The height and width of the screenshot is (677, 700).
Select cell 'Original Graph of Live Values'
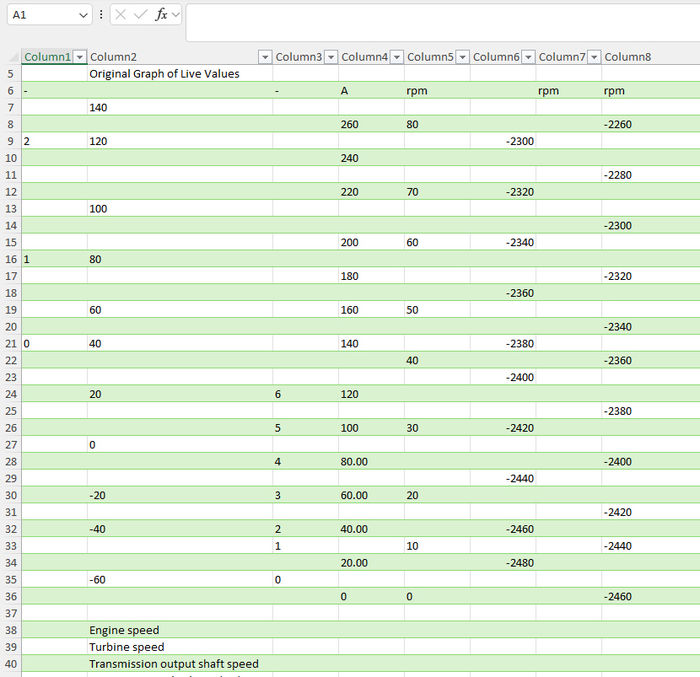pos(180,74)
